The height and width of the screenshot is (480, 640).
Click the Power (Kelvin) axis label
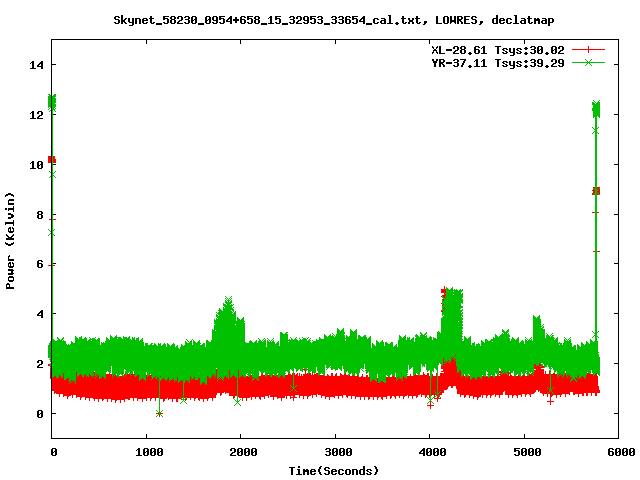coord(10,240)
